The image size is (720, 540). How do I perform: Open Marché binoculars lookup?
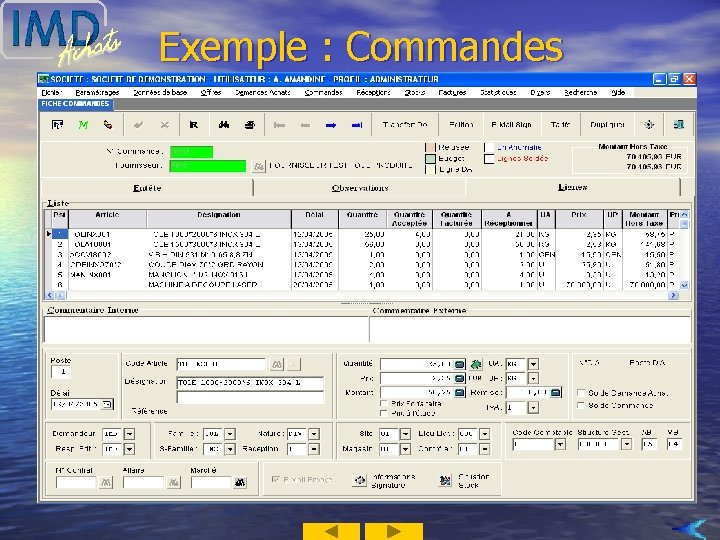pyautogui.click(x=240, y=483)
